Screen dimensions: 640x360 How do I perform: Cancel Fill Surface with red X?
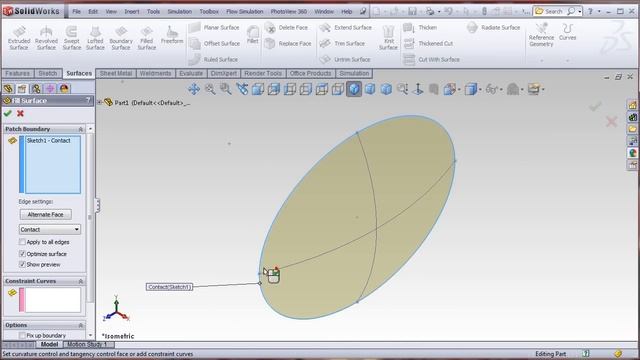20,113
